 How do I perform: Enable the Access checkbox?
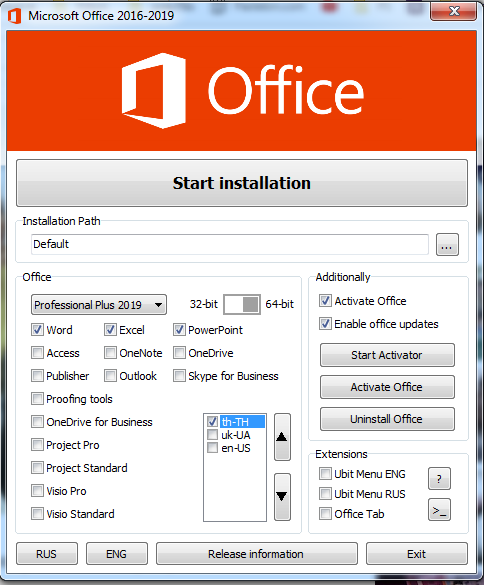tap(37, 353)
